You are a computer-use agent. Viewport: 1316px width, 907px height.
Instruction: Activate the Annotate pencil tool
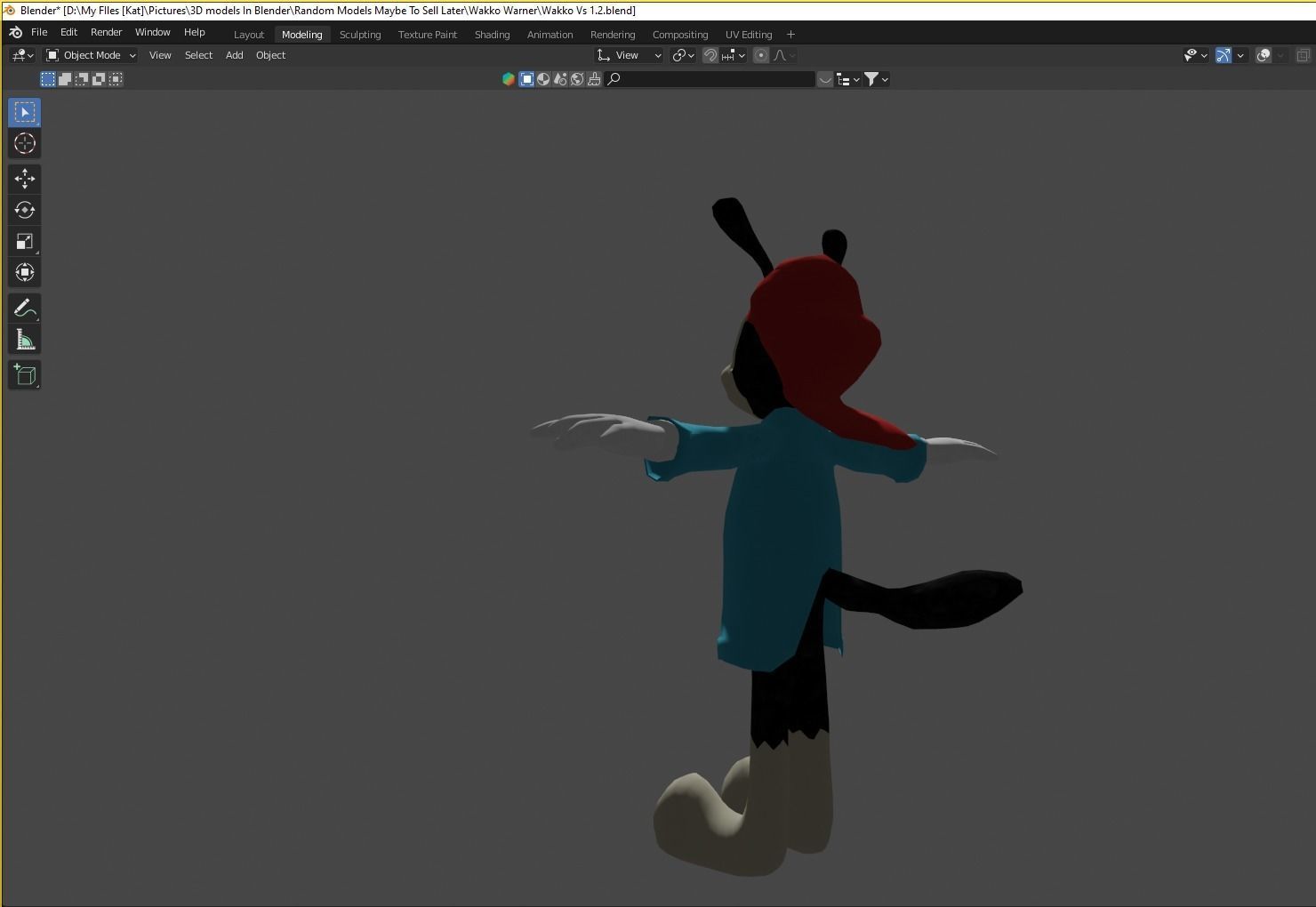pyautogui.click(x=24, y=308)
